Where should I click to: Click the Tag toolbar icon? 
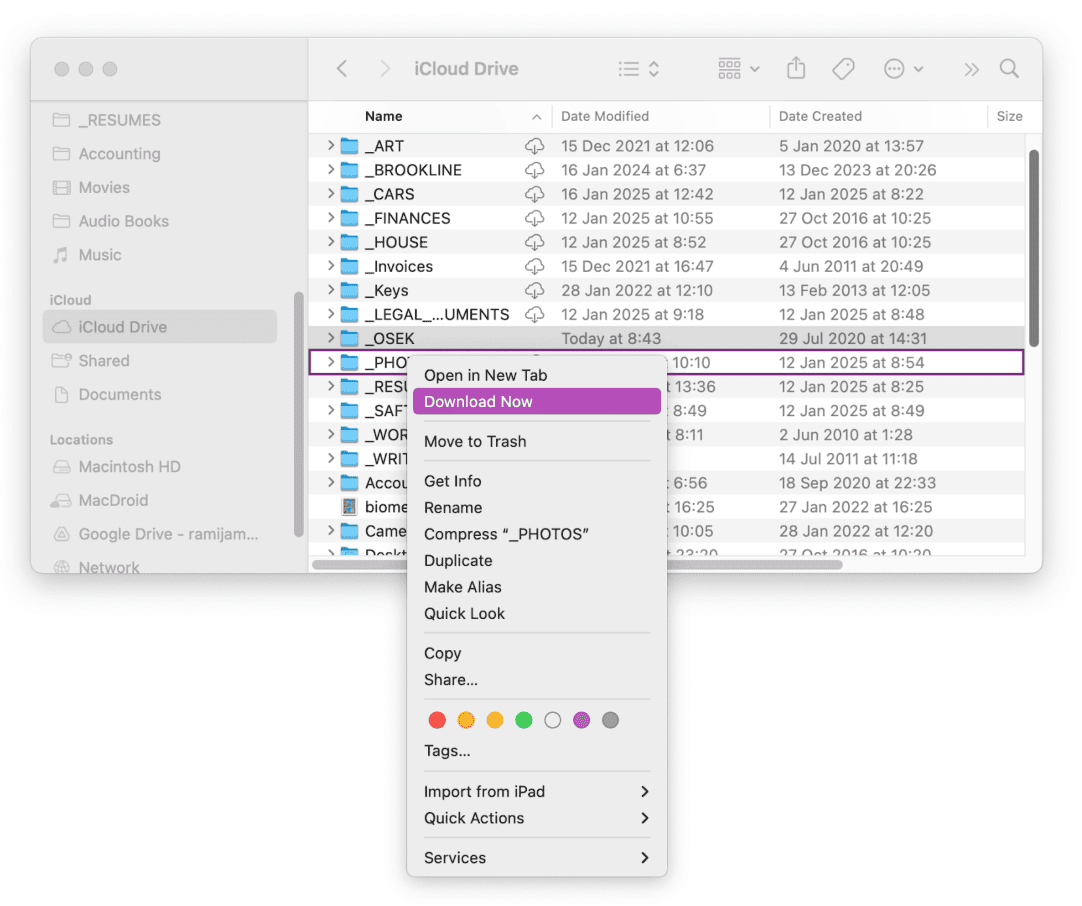843,68
